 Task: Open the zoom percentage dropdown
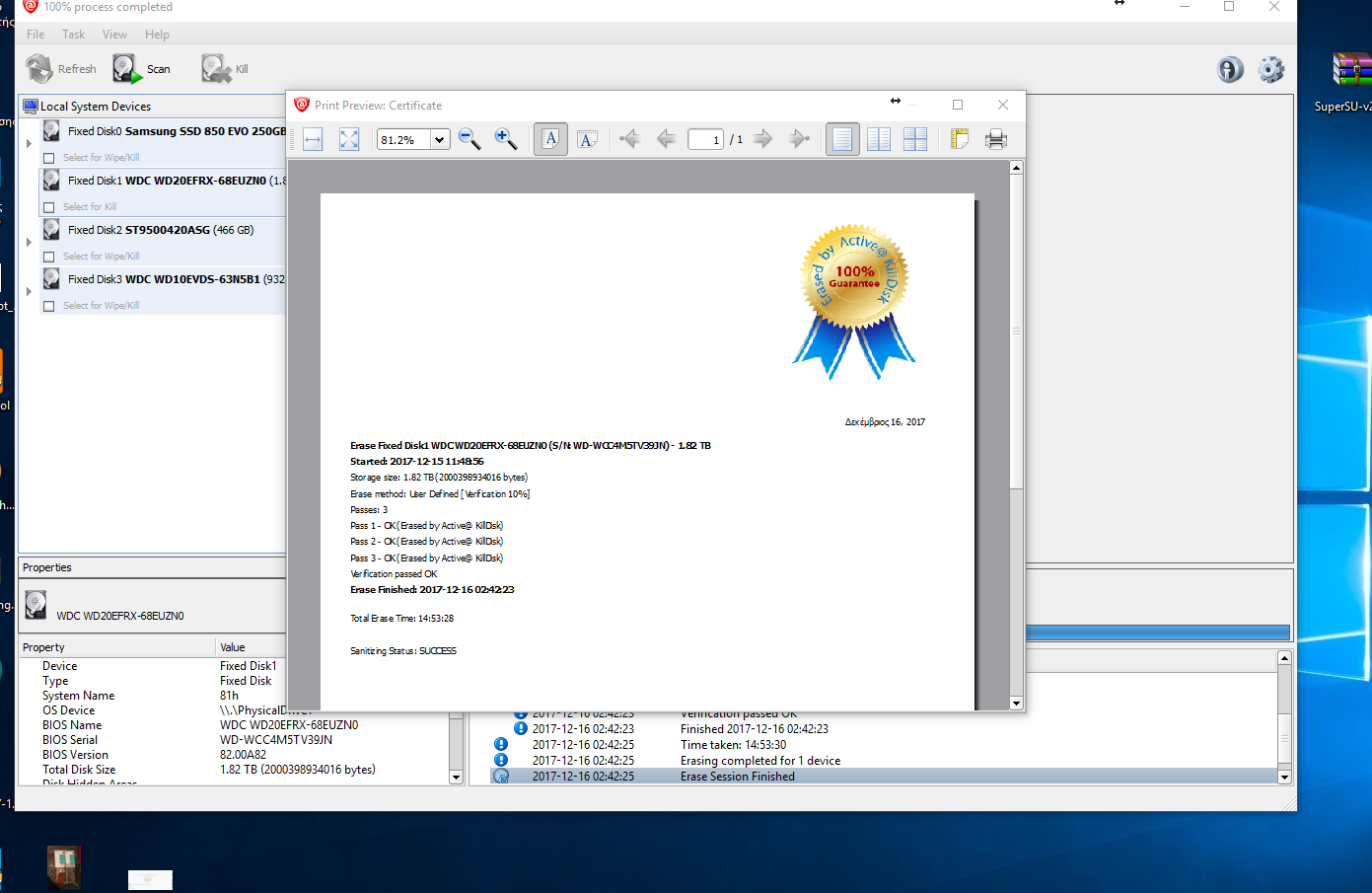tap(440, 140)
